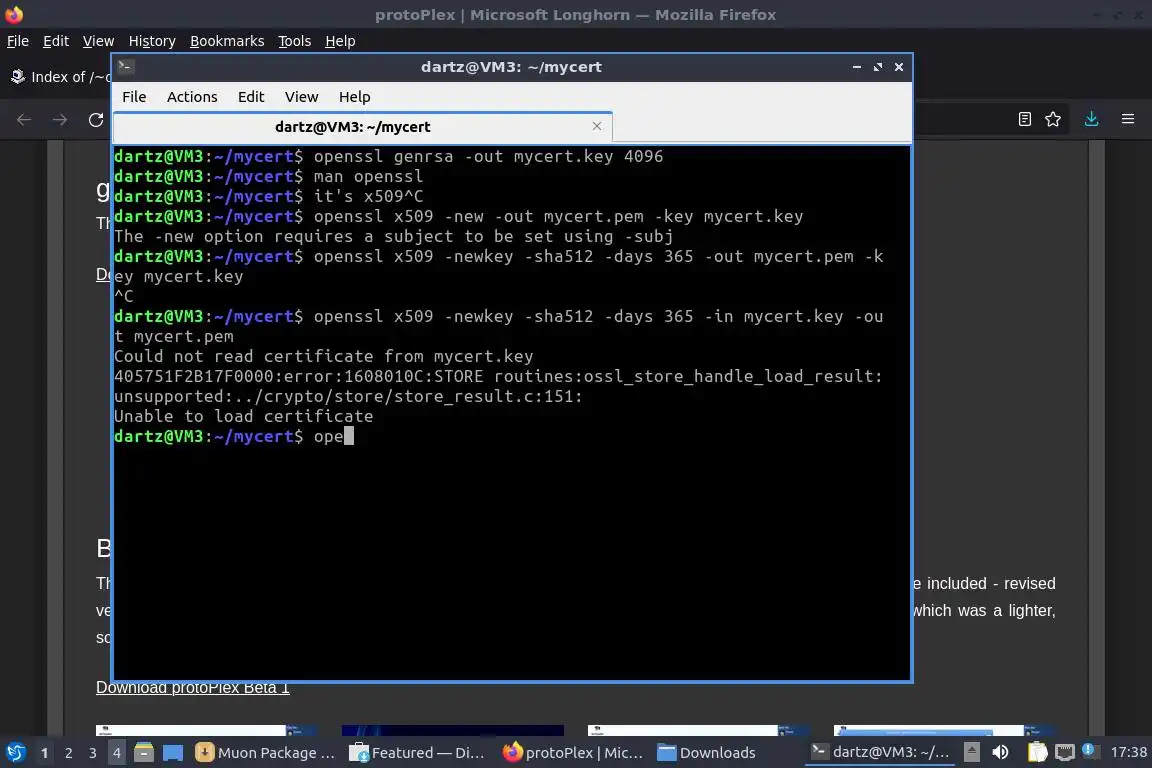Image resolution: width=1152 pixels, height=768 pixels.
Task: Click 'The -new option requires a subject' line
Action: [x=393, y=237]
